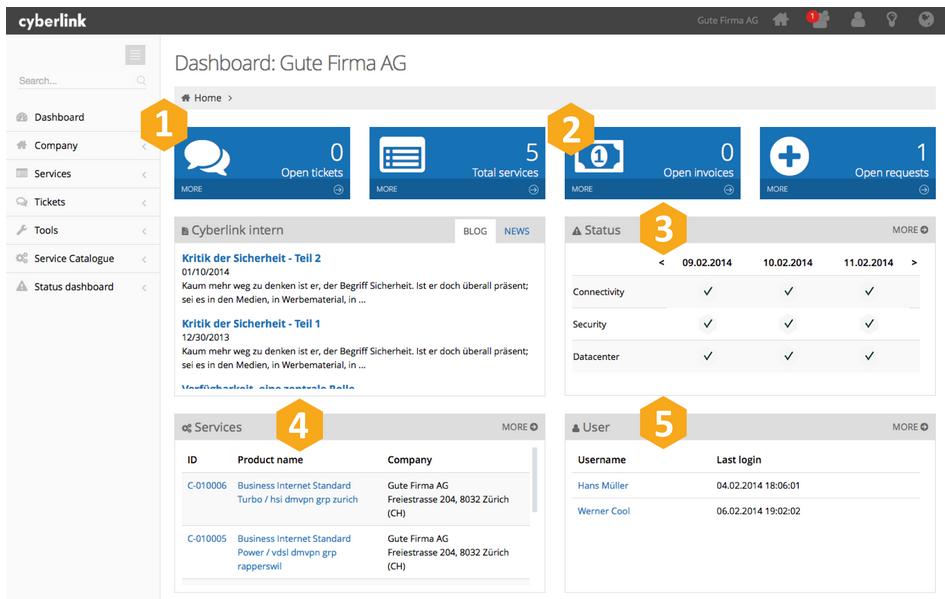Click MORE arrow on Open requests tile
Viewport: 945px width, 599px height.
(924, 189)
